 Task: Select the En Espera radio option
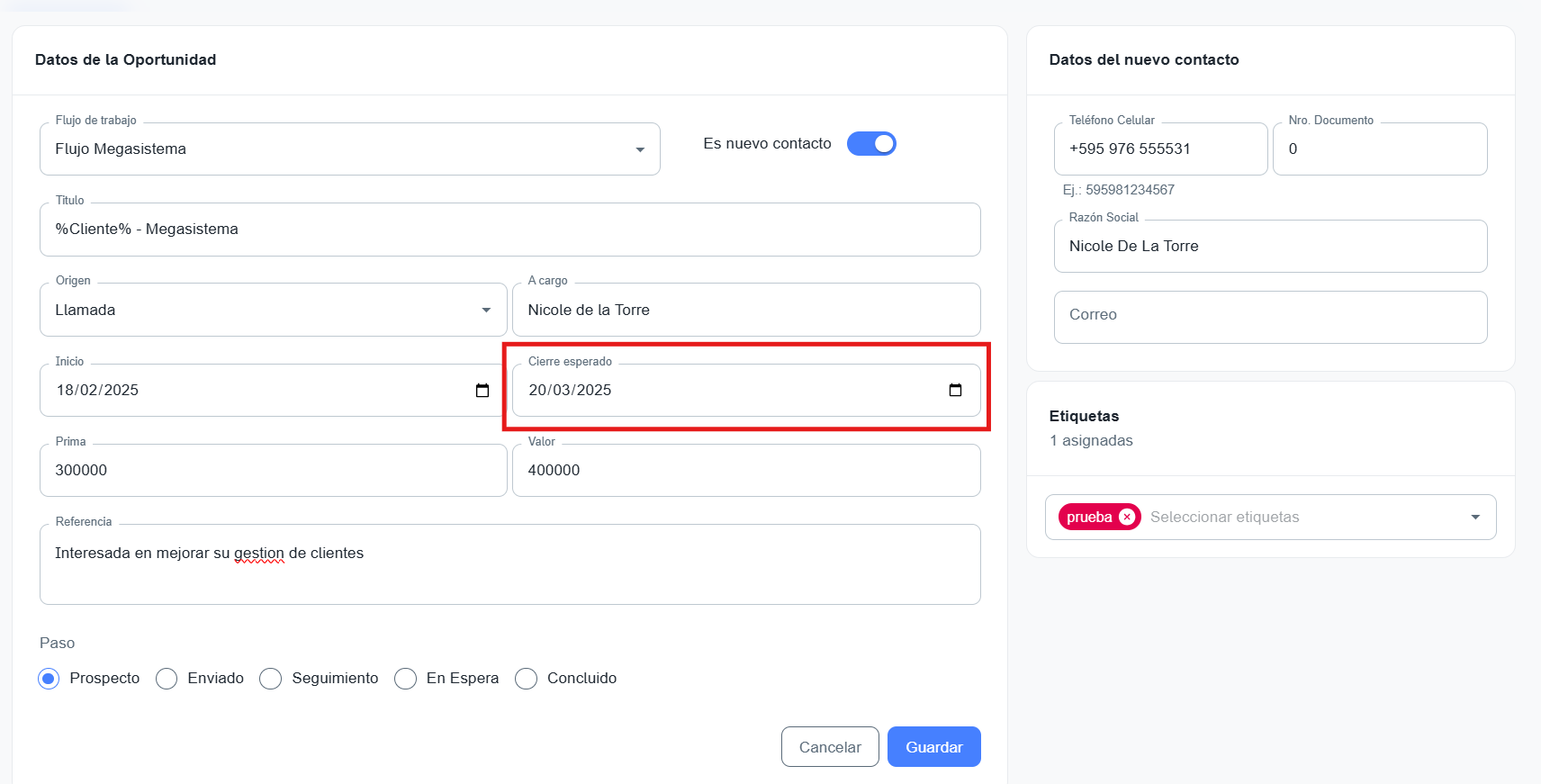coord(406,679)
